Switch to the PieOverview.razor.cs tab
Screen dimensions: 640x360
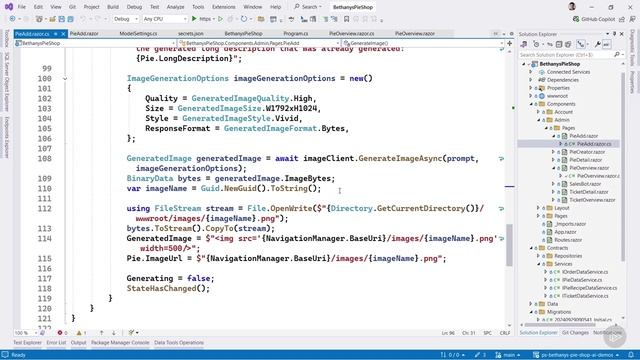(351, 33)
